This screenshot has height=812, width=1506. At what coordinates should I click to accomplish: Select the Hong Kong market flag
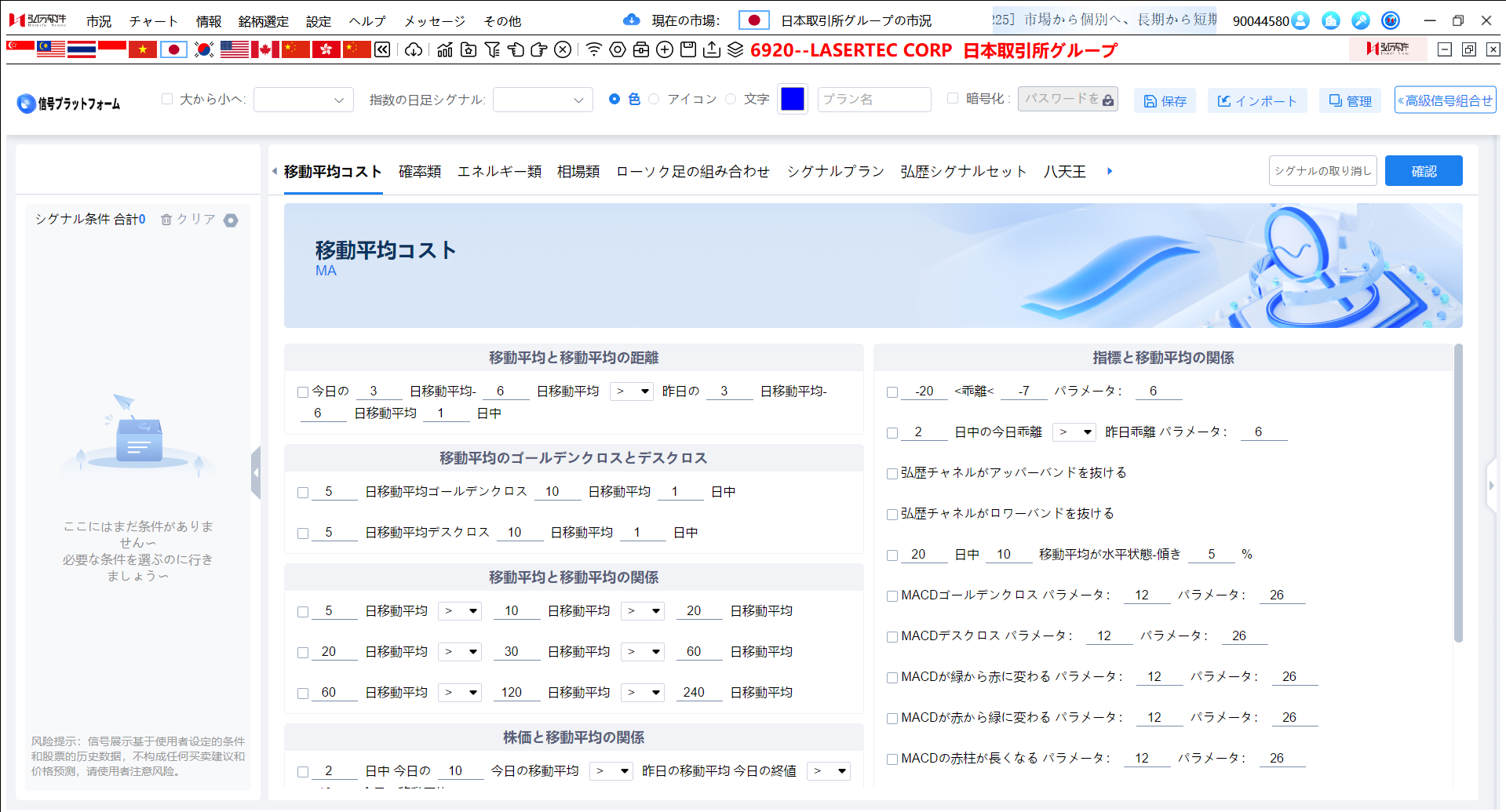click(326, 49)
